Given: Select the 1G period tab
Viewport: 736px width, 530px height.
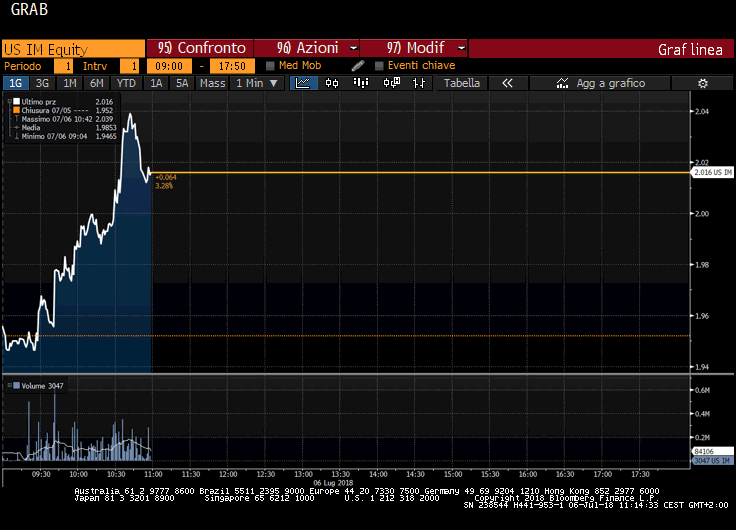Looking at the screenshot, I should tap(15, 83).
